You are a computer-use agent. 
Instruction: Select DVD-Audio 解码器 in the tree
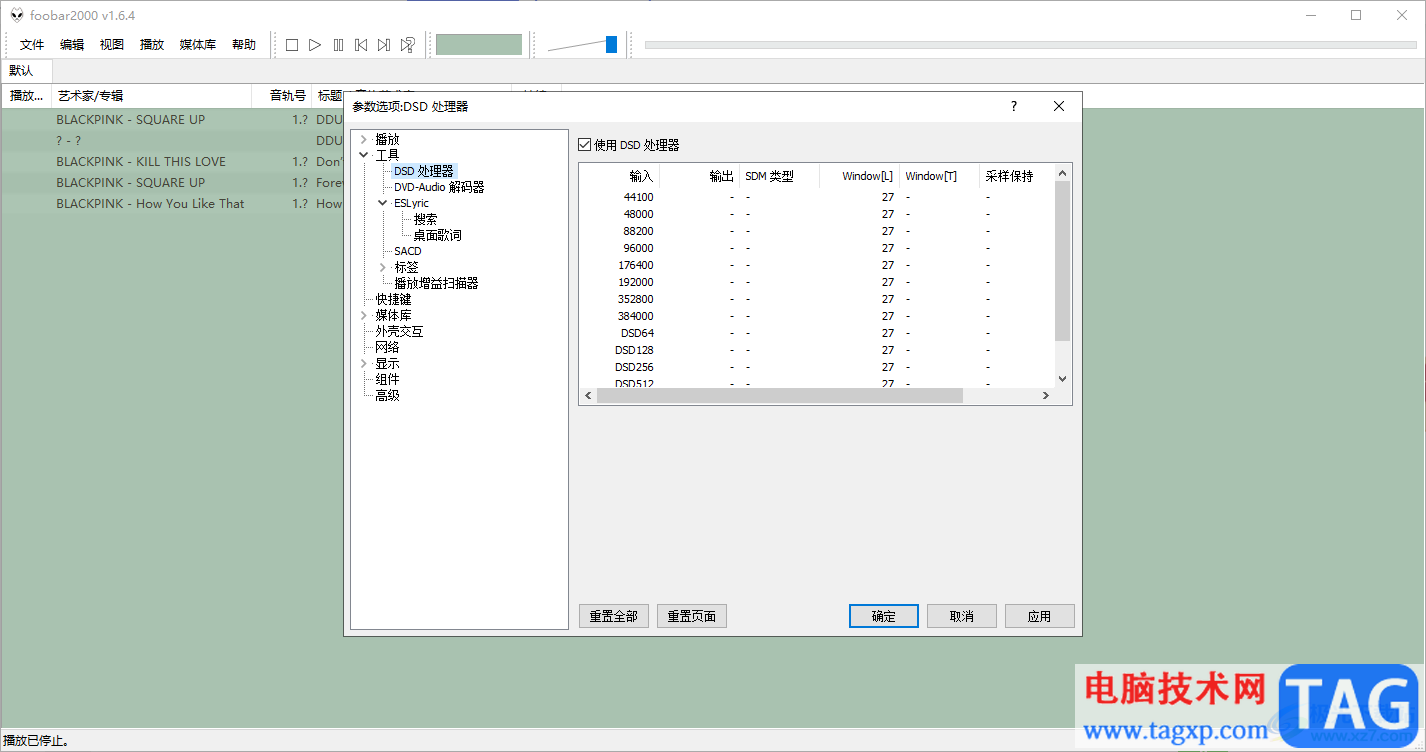(439, 187)
